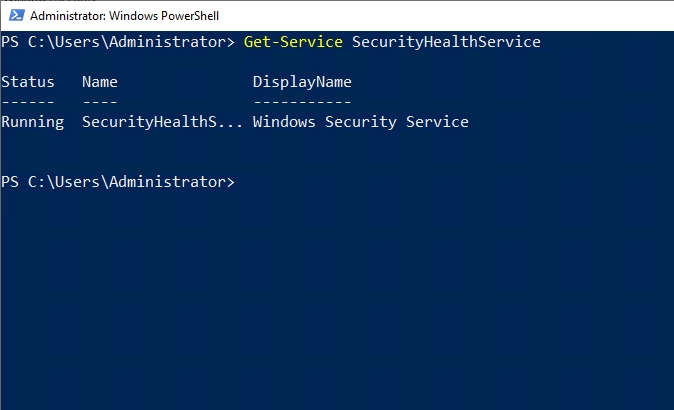Click the first prompt's 'PS C:\Users\Administrator>' text
674x410 pixels.
[x=118, y=42]
